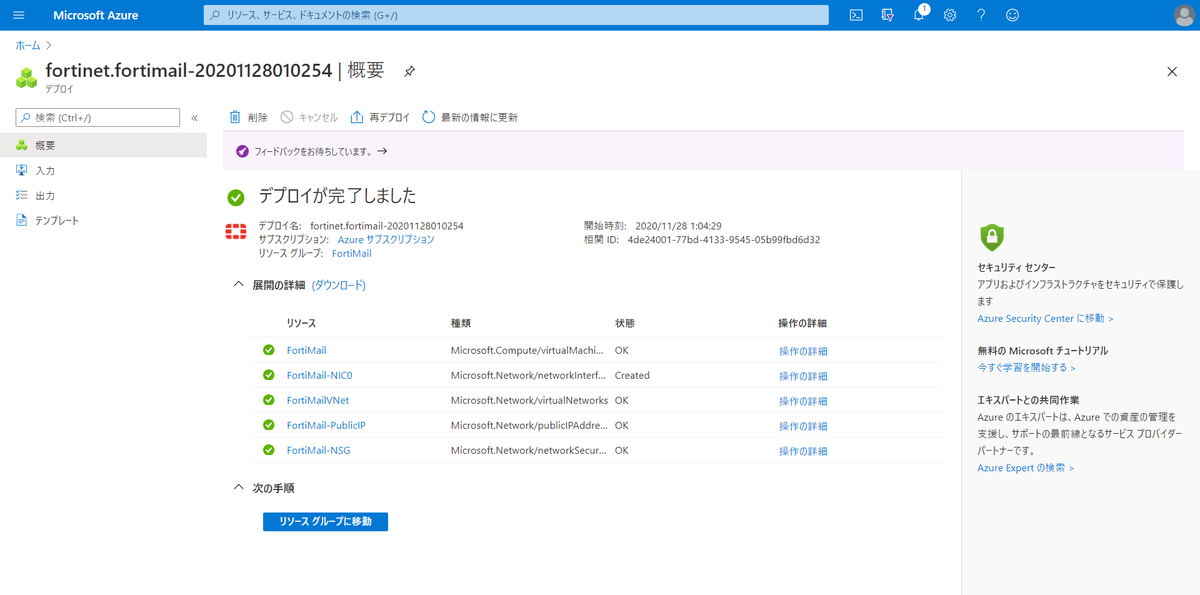
Task: Open the FortiMail resource group link
Action: coord(351,254)
